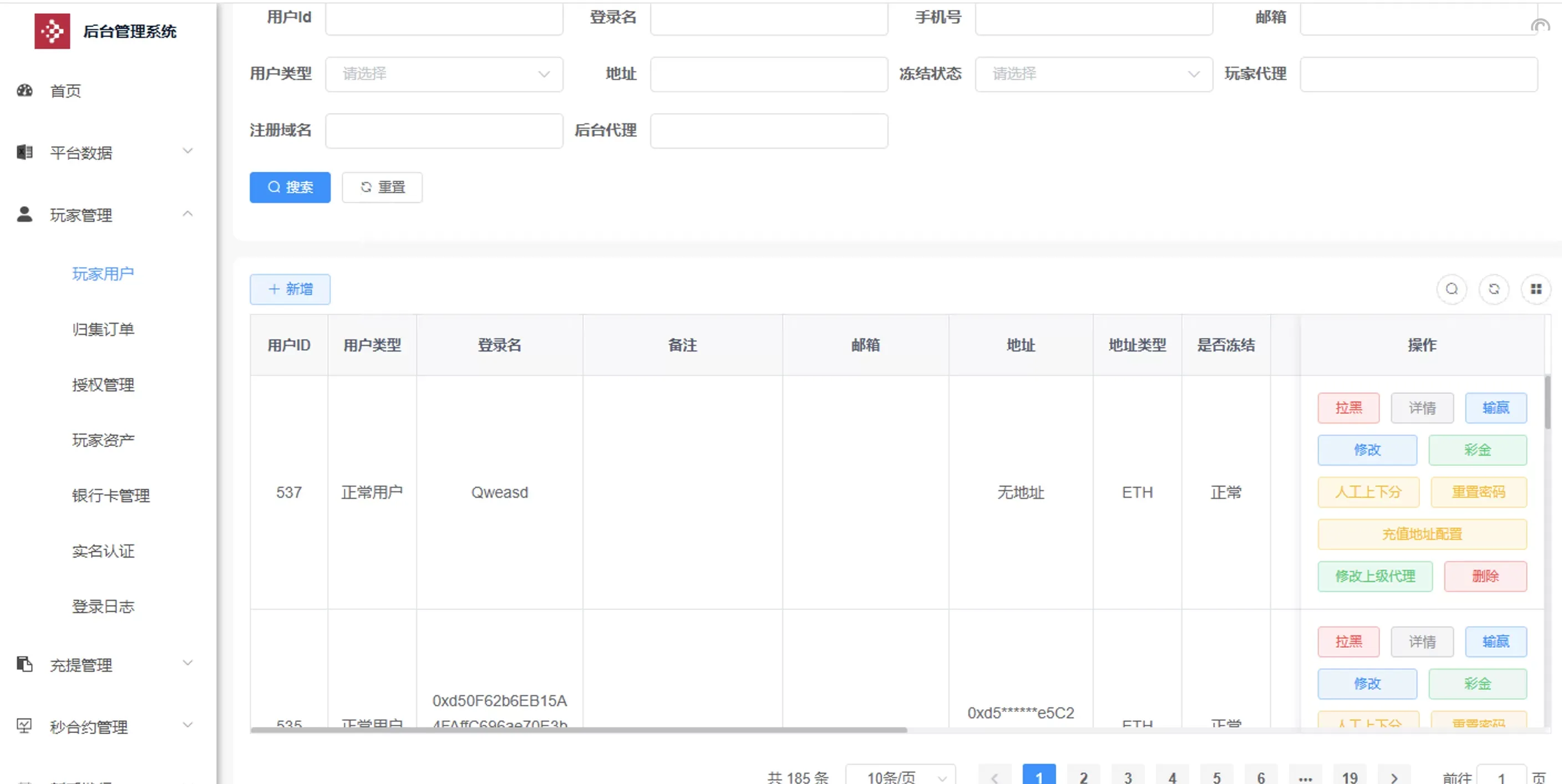Click the 登录名 search input field
The height and width of the screenshot is (784, 1562).
coord(769,18)
